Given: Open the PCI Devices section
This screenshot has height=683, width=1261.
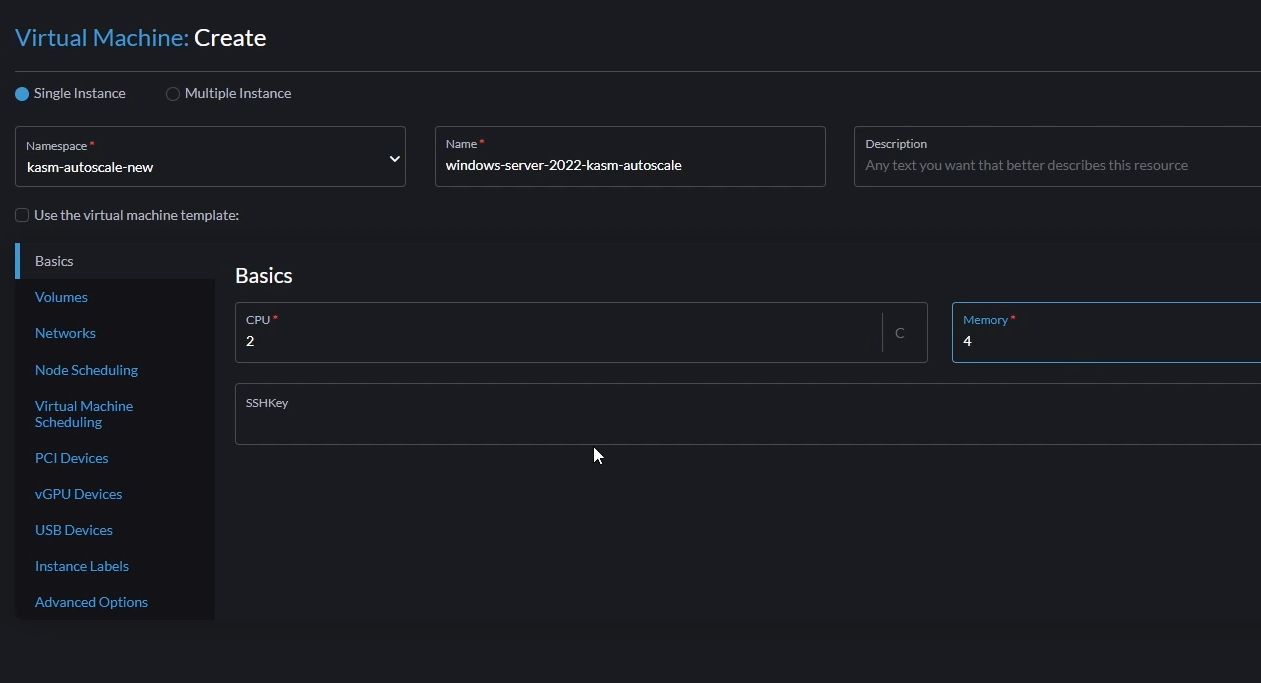Looking at the screenshot, I should (x=71, y=458).
